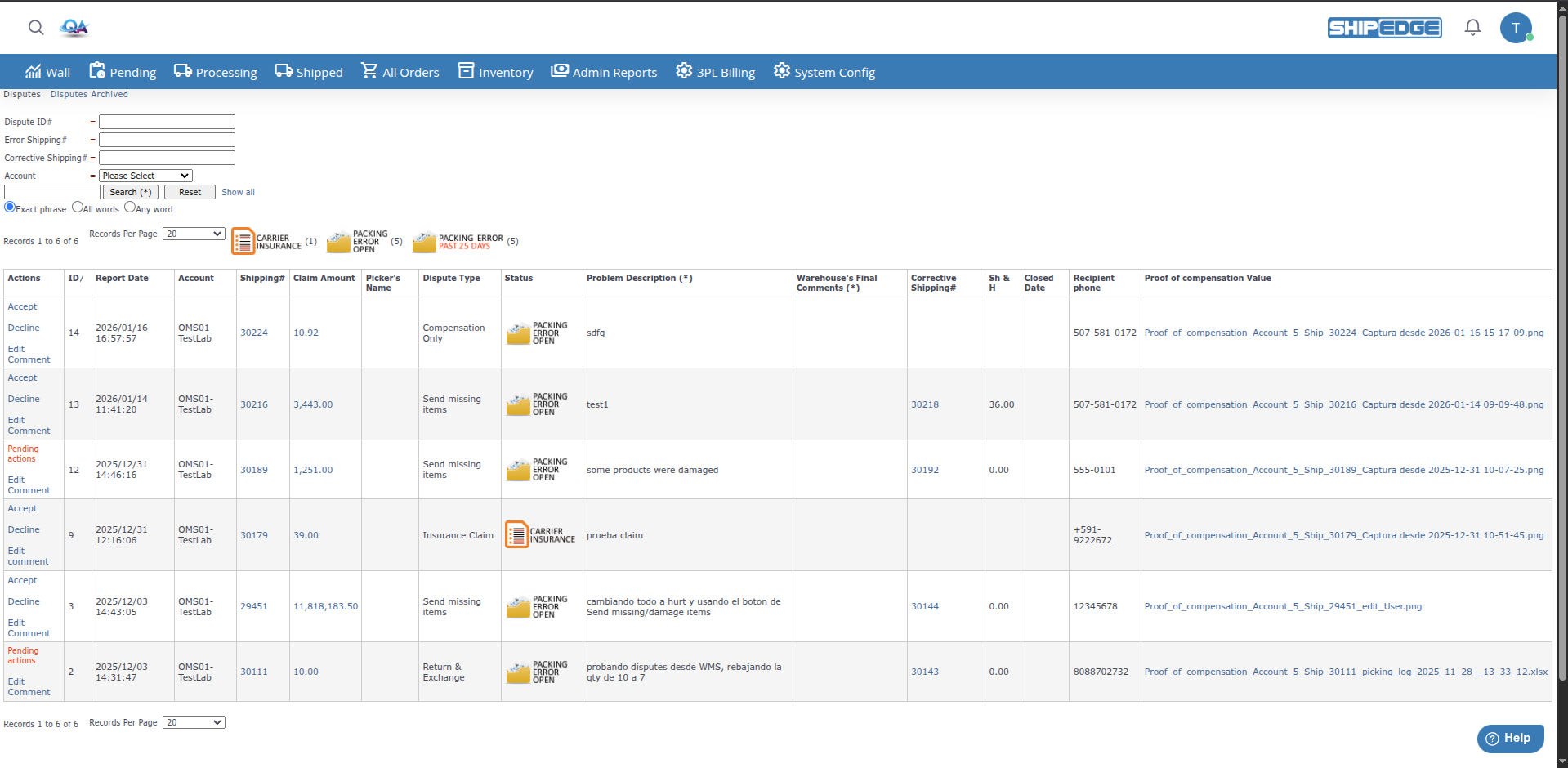Open the user profile avatar
Image resolution: width=1568 pixels, height=768 pixels.
pos(1516,28)
